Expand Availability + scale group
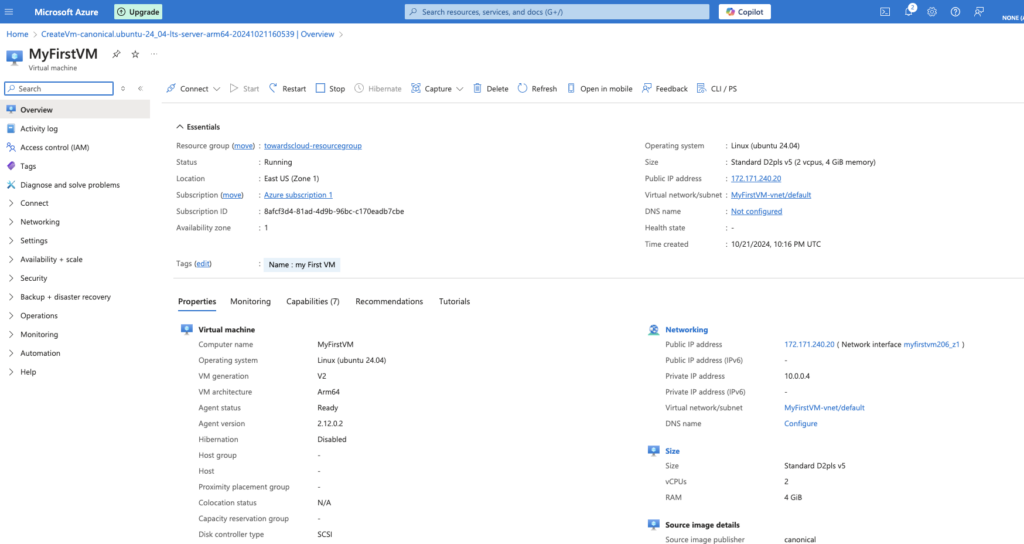This screenshot has width=1024, height=544. 51,259
